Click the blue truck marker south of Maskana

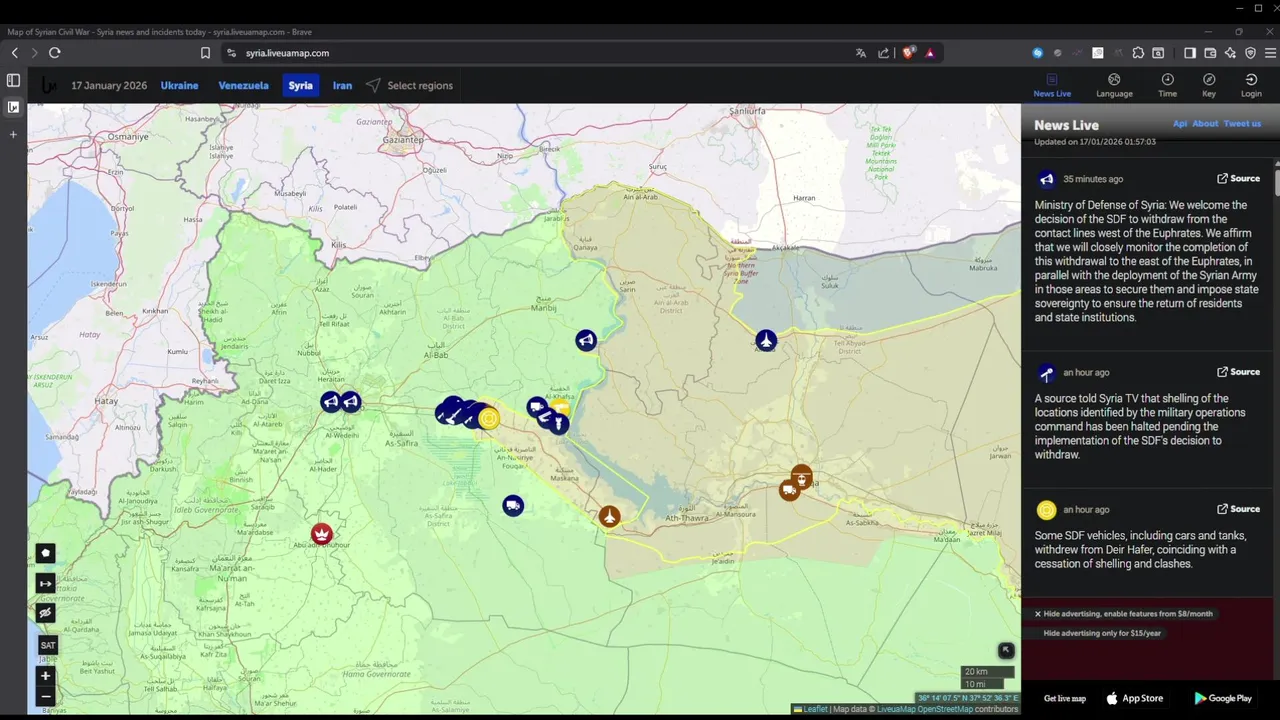tap(513, 506)
